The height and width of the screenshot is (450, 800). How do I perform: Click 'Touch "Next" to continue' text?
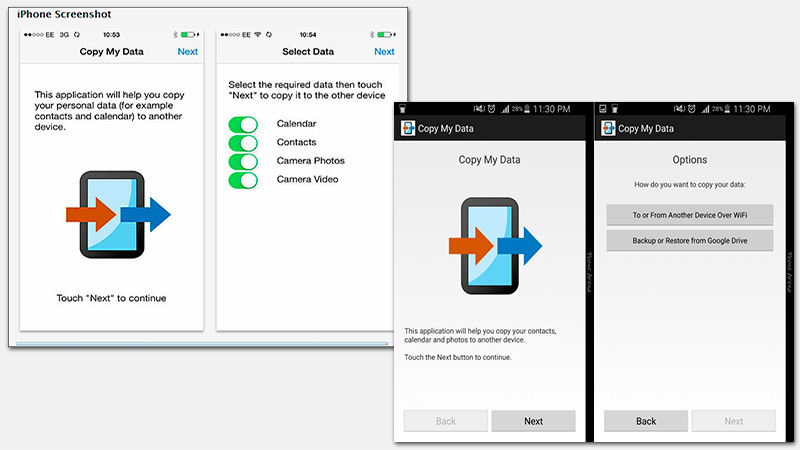(111, 298)
